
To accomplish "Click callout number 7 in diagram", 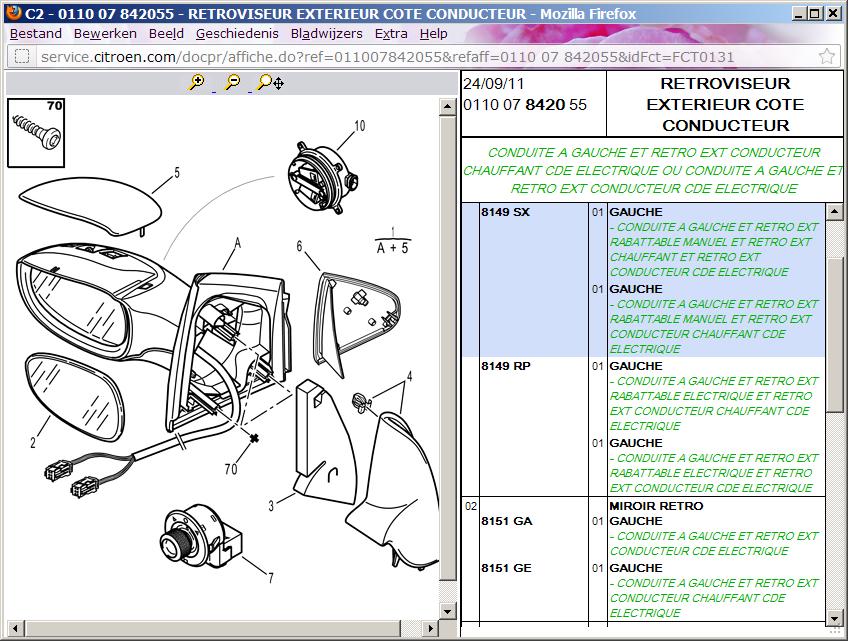I will (x=270, y=578).
